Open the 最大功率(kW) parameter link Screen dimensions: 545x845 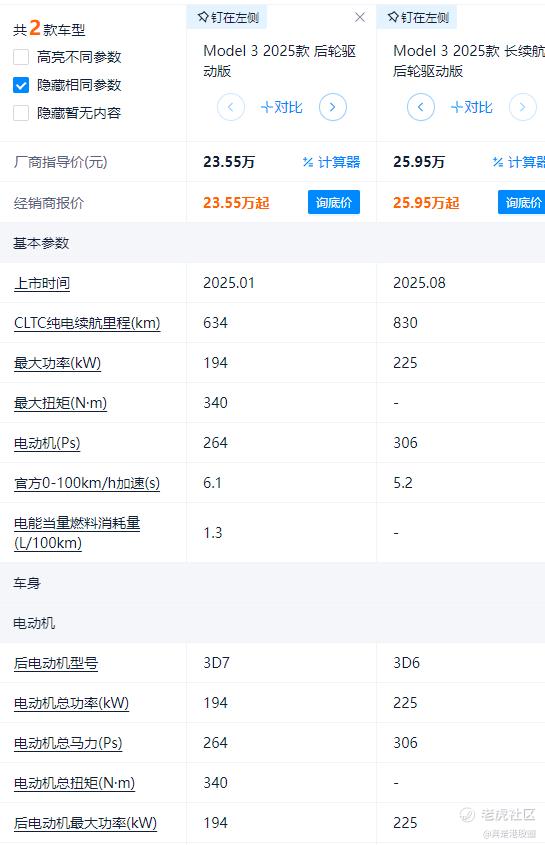[57, 363]
